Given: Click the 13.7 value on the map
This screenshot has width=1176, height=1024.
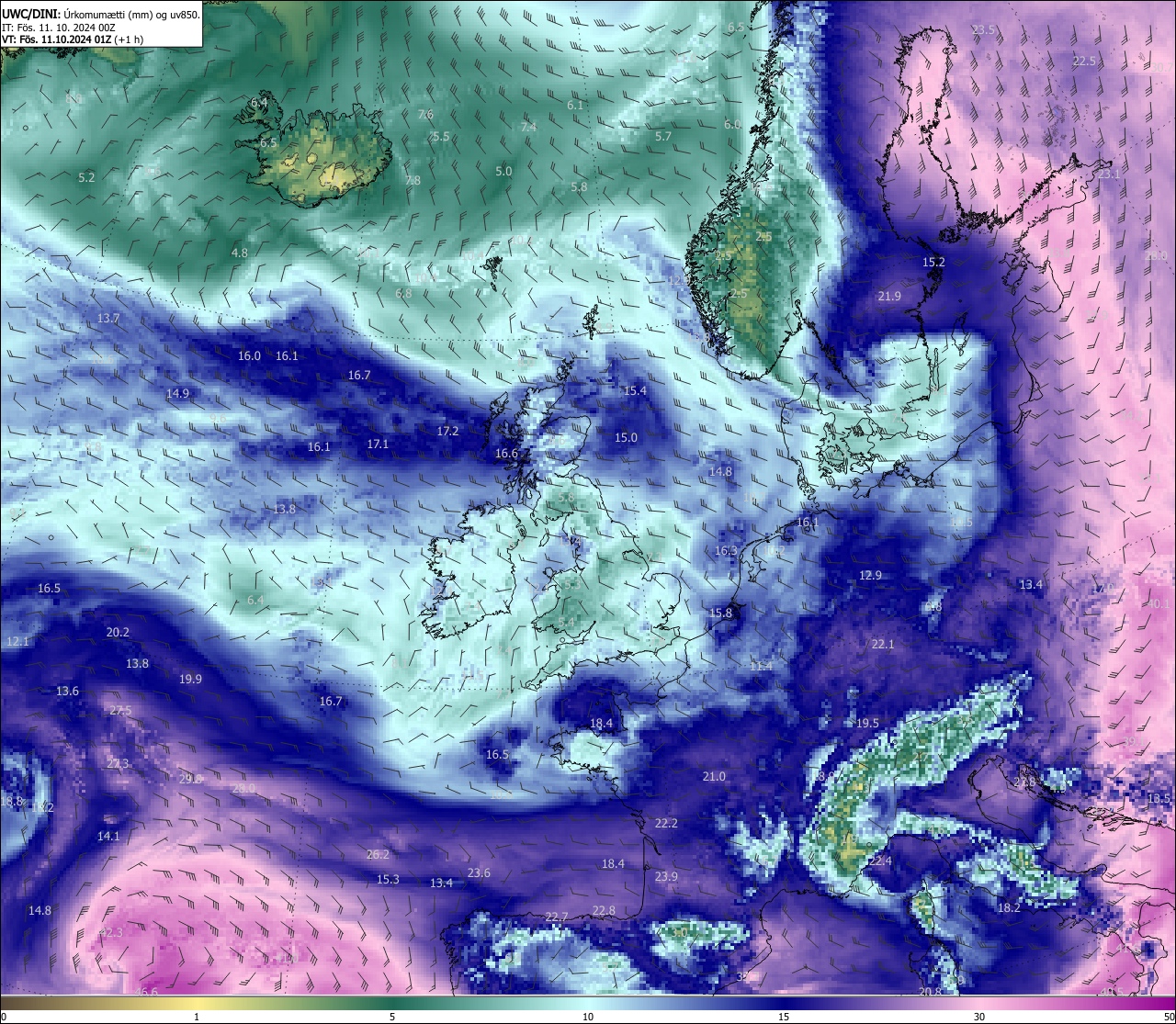Looking at the screenshot, I should coord(108,318).
